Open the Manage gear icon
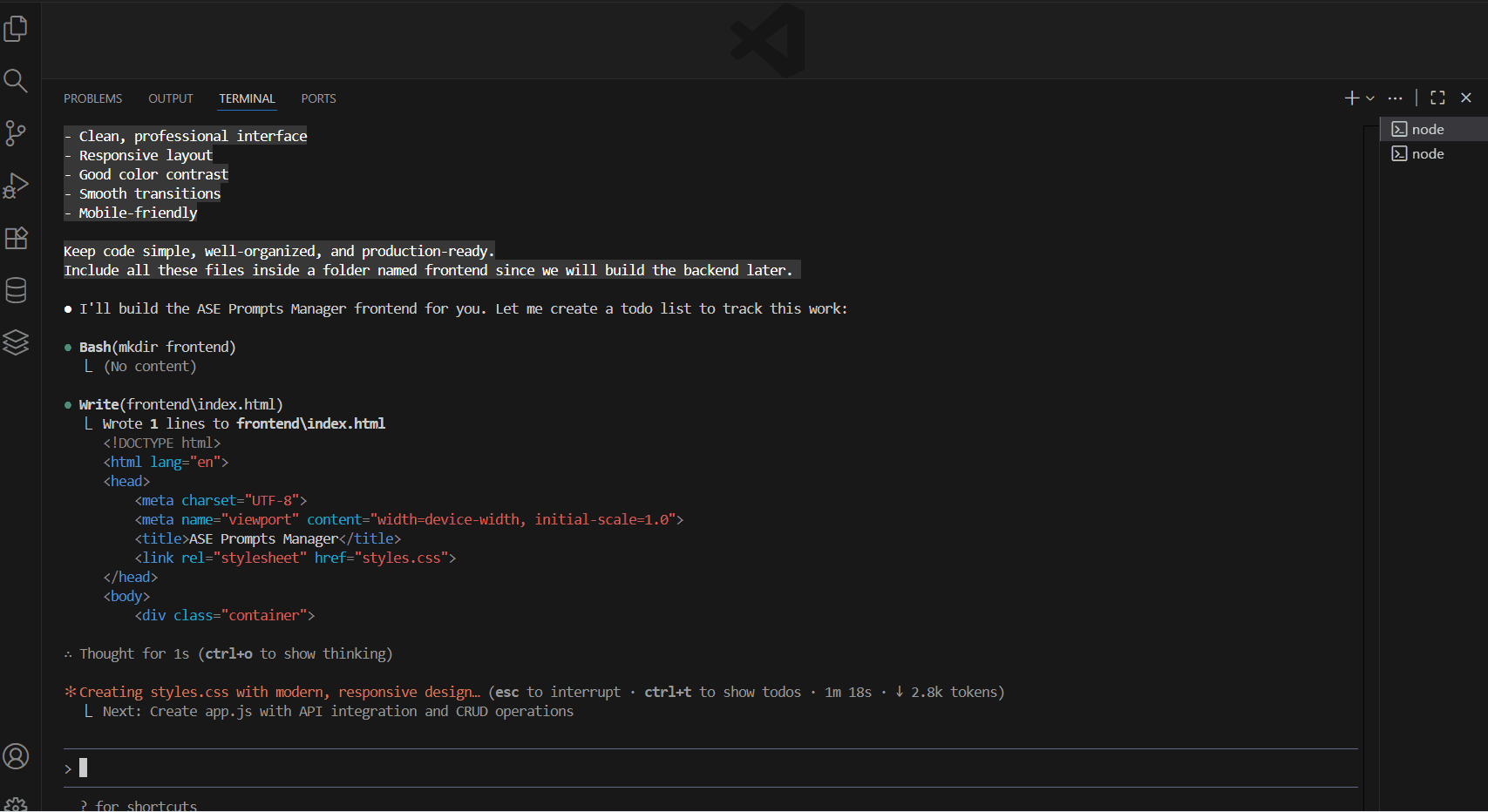Viewport: 1488px width, 812px height. pos(16,803)
